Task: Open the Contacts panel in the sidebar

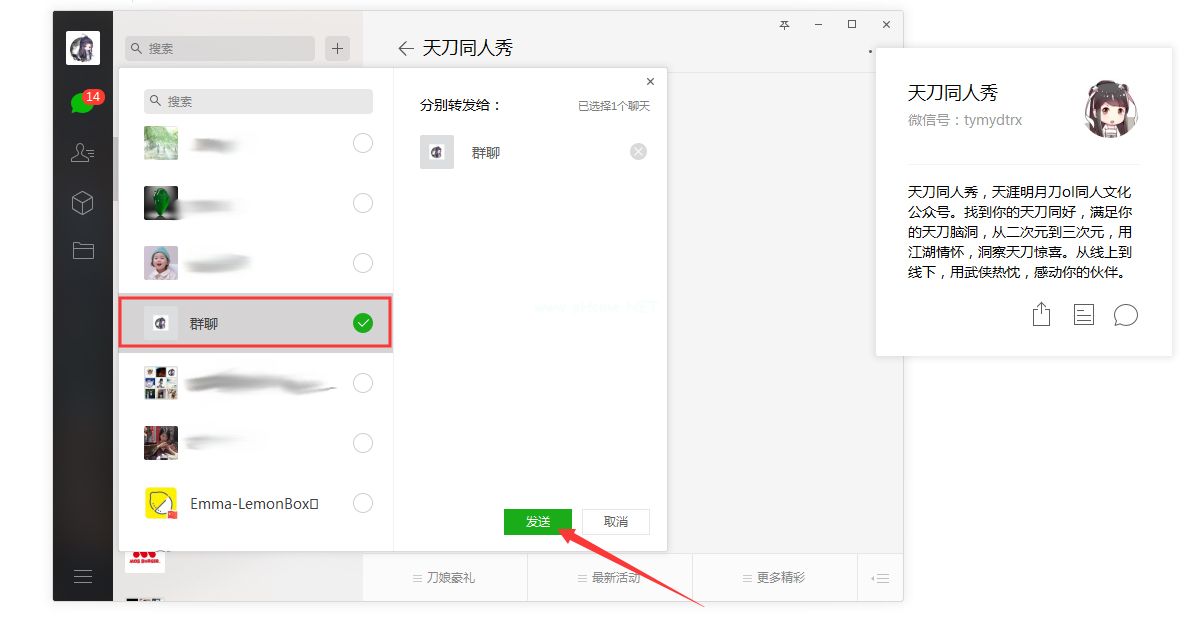Action: coord(83,154)
